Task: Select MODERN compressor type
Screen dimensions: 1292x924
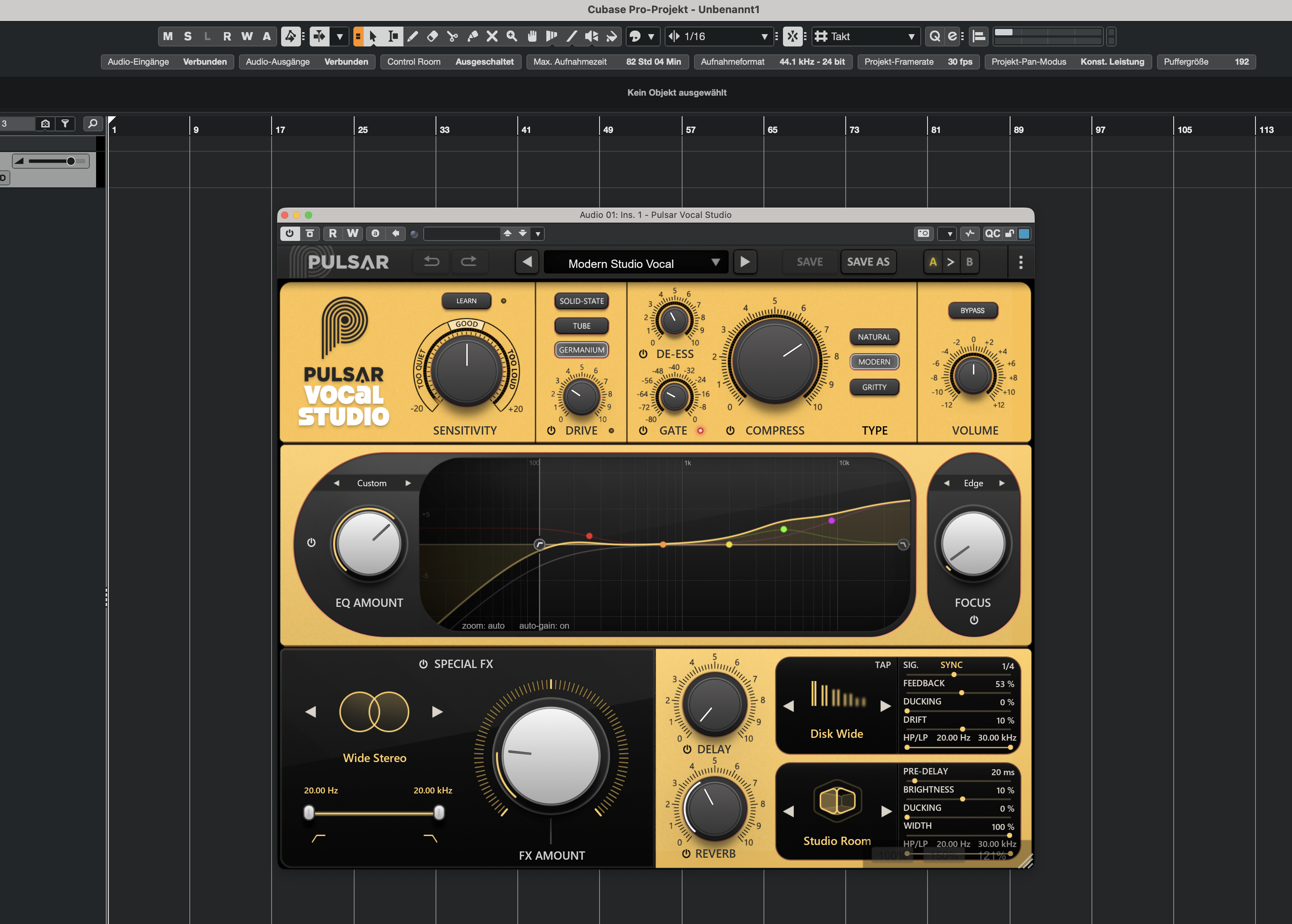Action: 874,362
